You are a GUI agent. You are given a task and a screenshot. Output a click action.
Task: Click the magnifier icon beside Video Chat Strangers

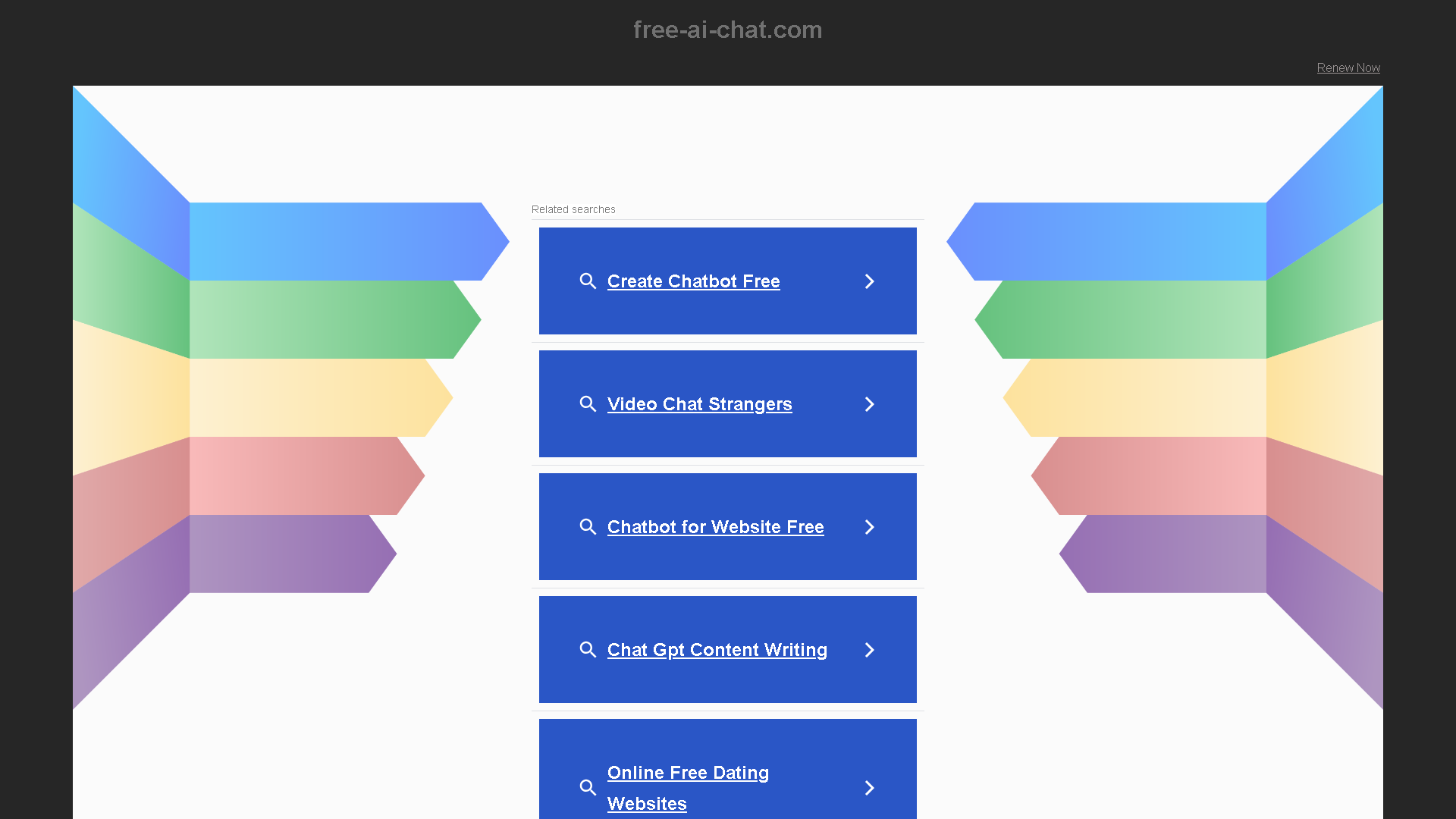tap(588, 403)
